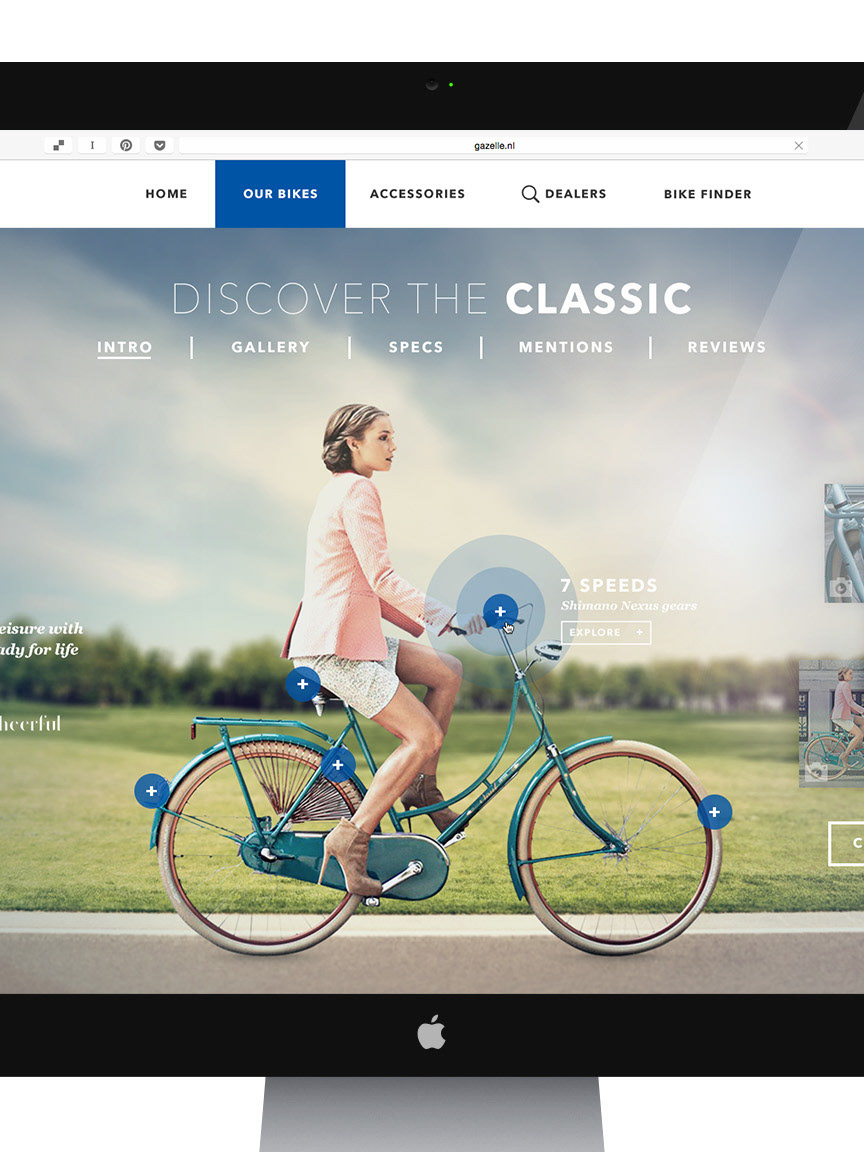Click the Pinterest icon in browser toolbar
The height and width of the screenshot is (1152, 864).
click(x=126, y=145)
